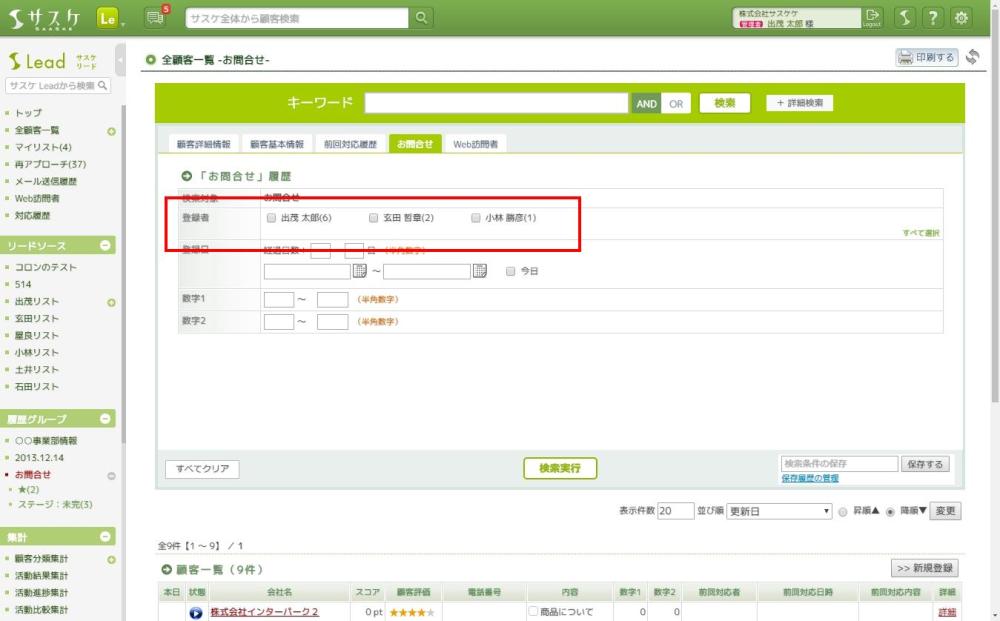1000x621 pixels.
Task: Open settings gear icon in header
Action: tap(961, 17)
